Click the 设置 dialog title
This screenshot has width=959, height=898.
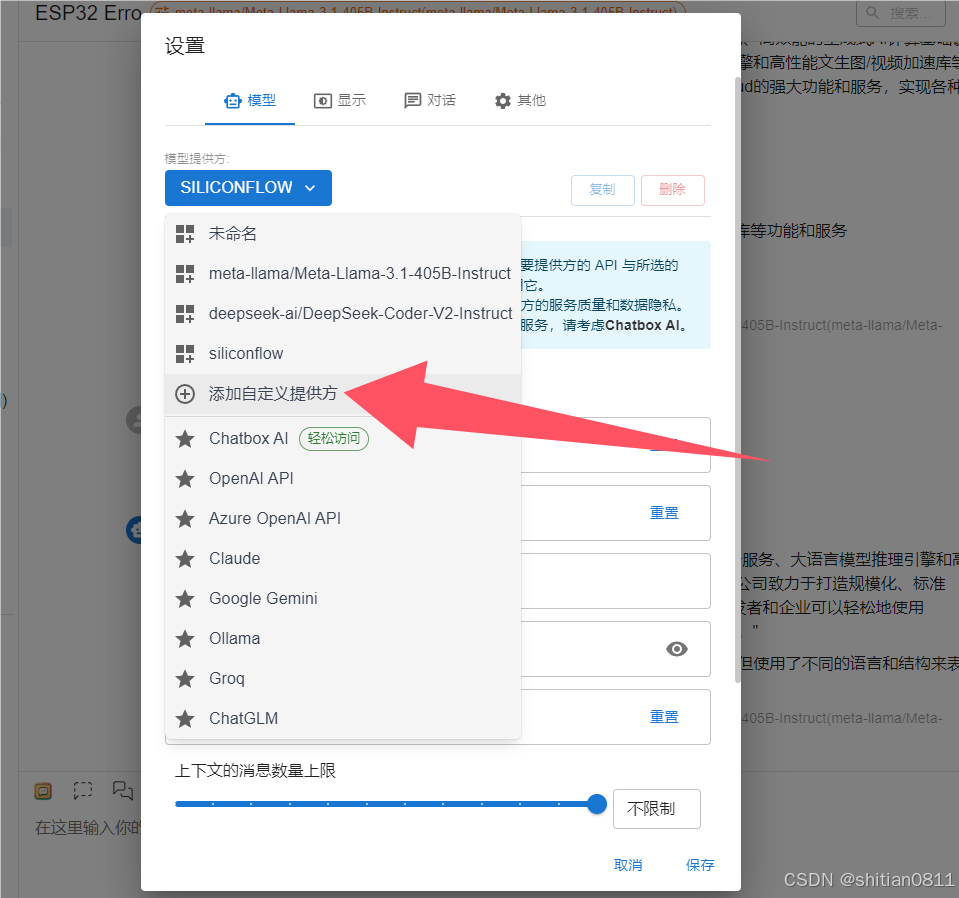185,46
